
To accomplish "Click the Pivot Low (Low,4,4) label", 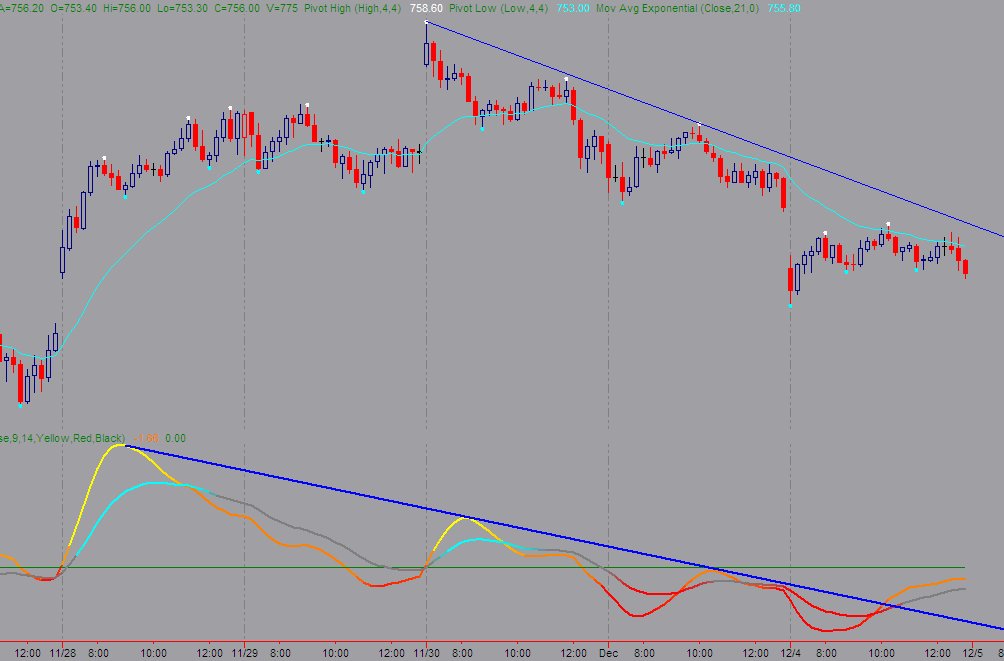I will click(498, 8).
